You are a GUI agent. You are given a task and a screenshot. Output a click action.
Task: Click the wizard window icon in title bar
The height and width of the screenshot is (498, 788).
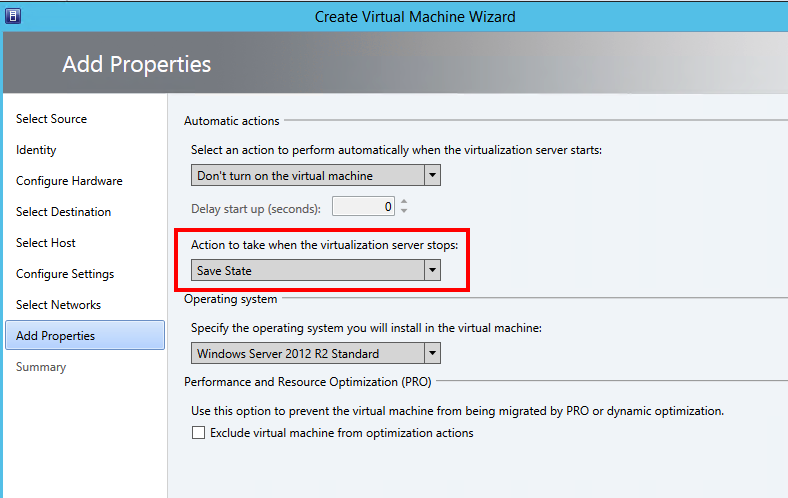tap(13, 16)
